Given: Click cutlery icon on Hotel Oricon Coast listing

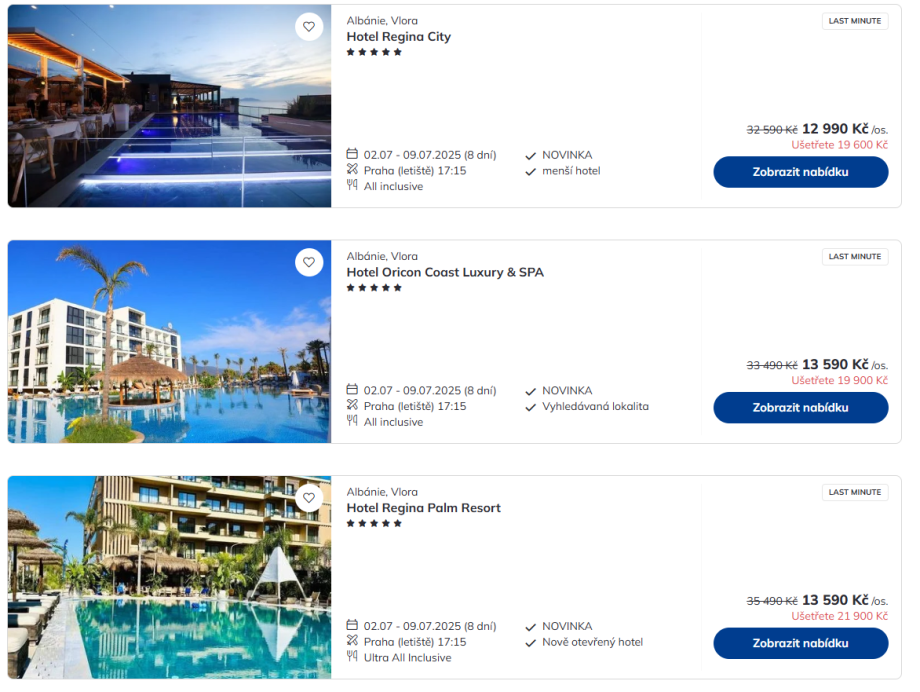Looking at the screenshot, I should coord(352,421).
